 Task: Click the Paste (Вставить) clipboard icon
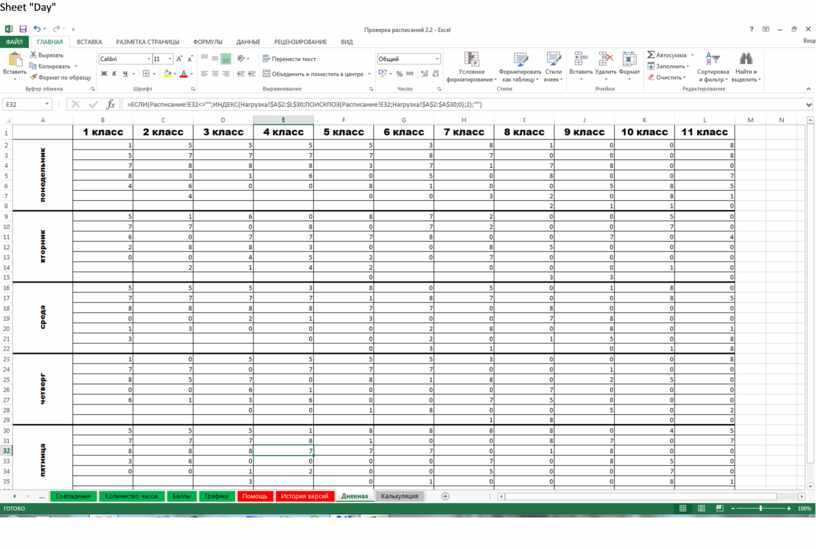(x=14, y=61)
